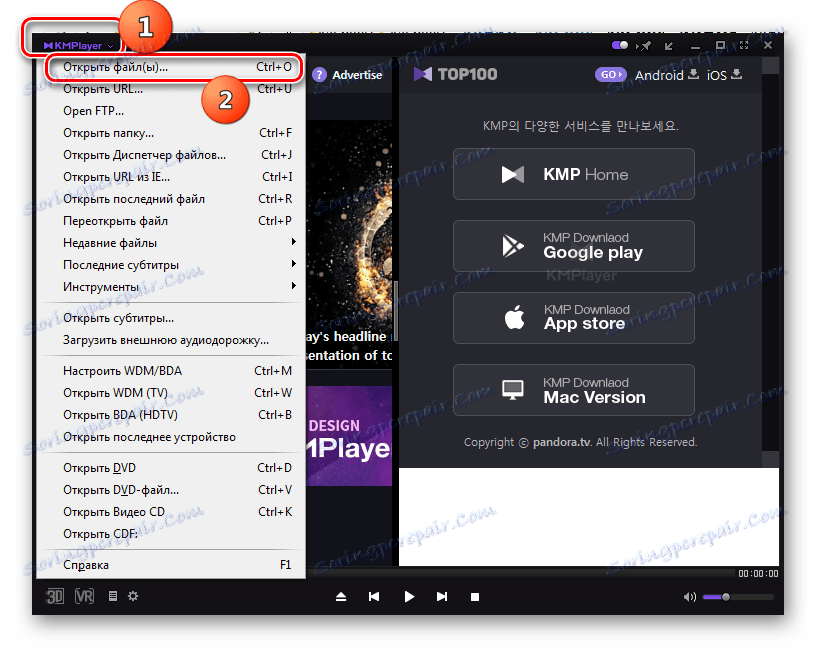The height and width of the screenshot is (647, 816).
Task: Open KMP Download Google play
Action: 573,246
